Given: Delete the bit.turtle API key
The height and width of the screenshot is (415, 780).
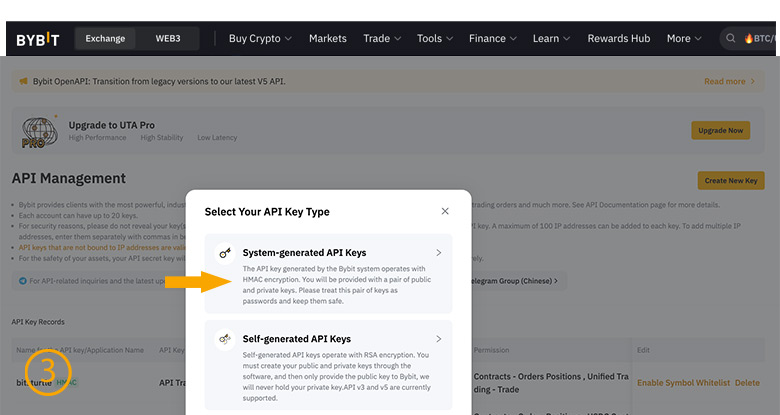Looking at the screenshot, I should click(747, 383).
